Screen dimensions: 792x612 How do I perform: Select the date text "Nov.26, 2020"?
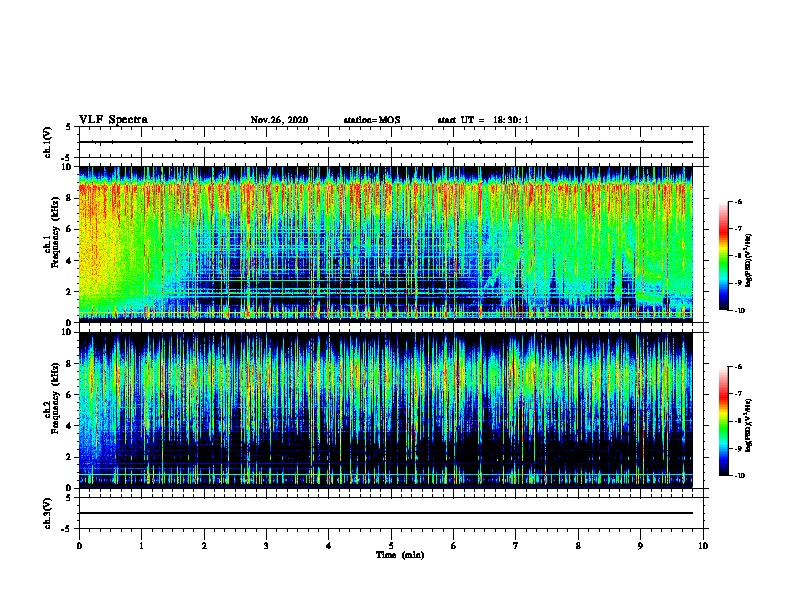pyautogui.click(x=279, y=120)
